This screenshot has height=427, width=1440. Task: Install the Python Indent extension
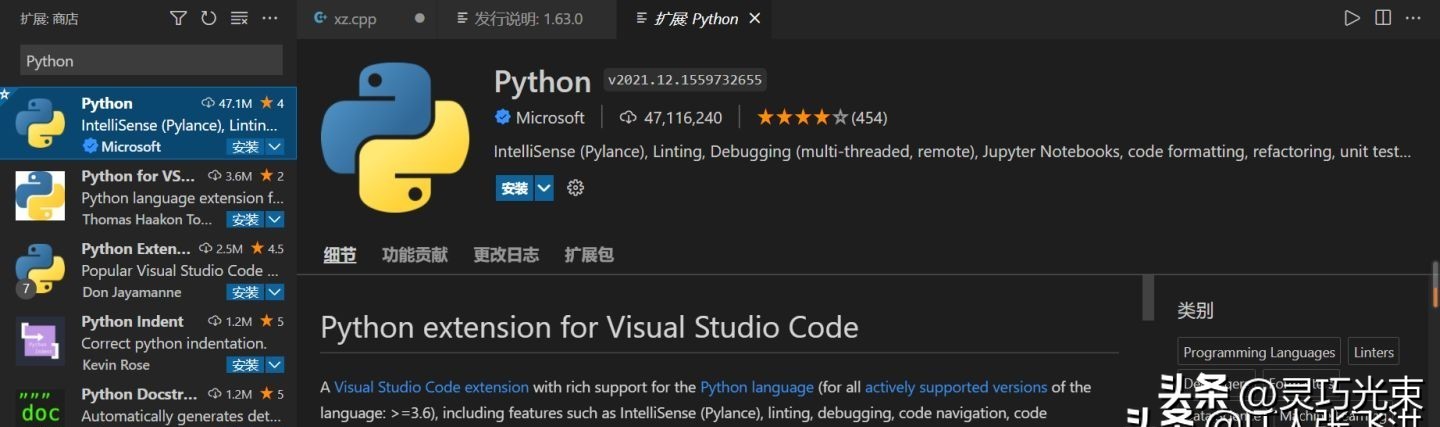pyautogui.click(x=245, y=365)
